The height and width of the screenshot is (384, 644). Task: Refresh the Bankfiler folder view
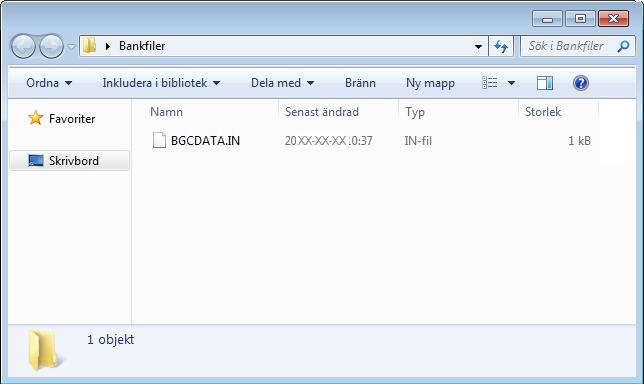(x=501, y=46)
